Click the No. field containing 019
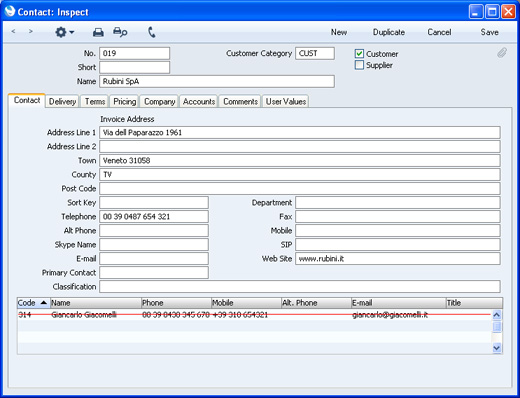Screen dimensions: 520x398 coord(134,53)
